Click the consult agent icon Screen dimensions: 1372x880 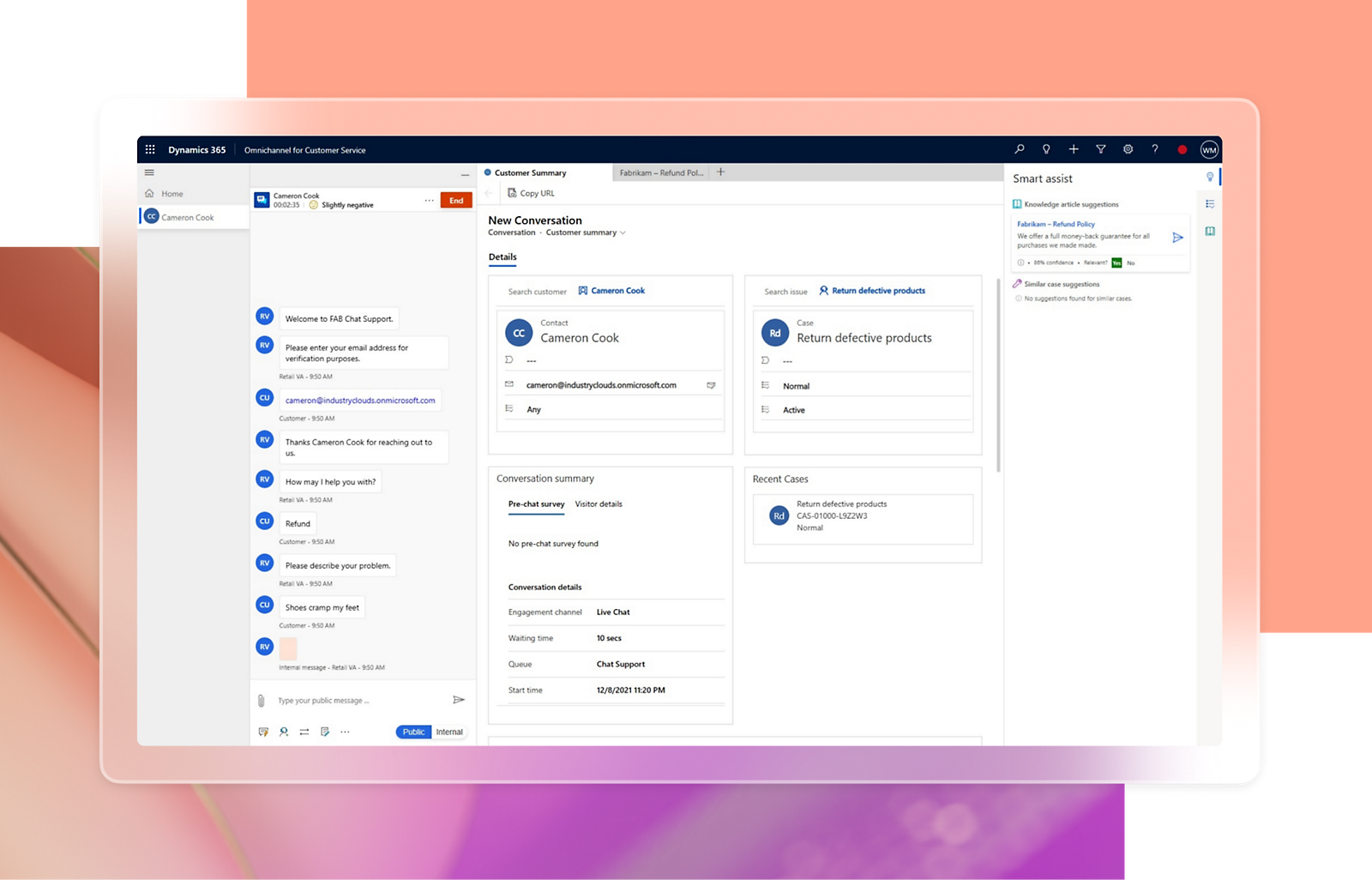tap(284, 732)
